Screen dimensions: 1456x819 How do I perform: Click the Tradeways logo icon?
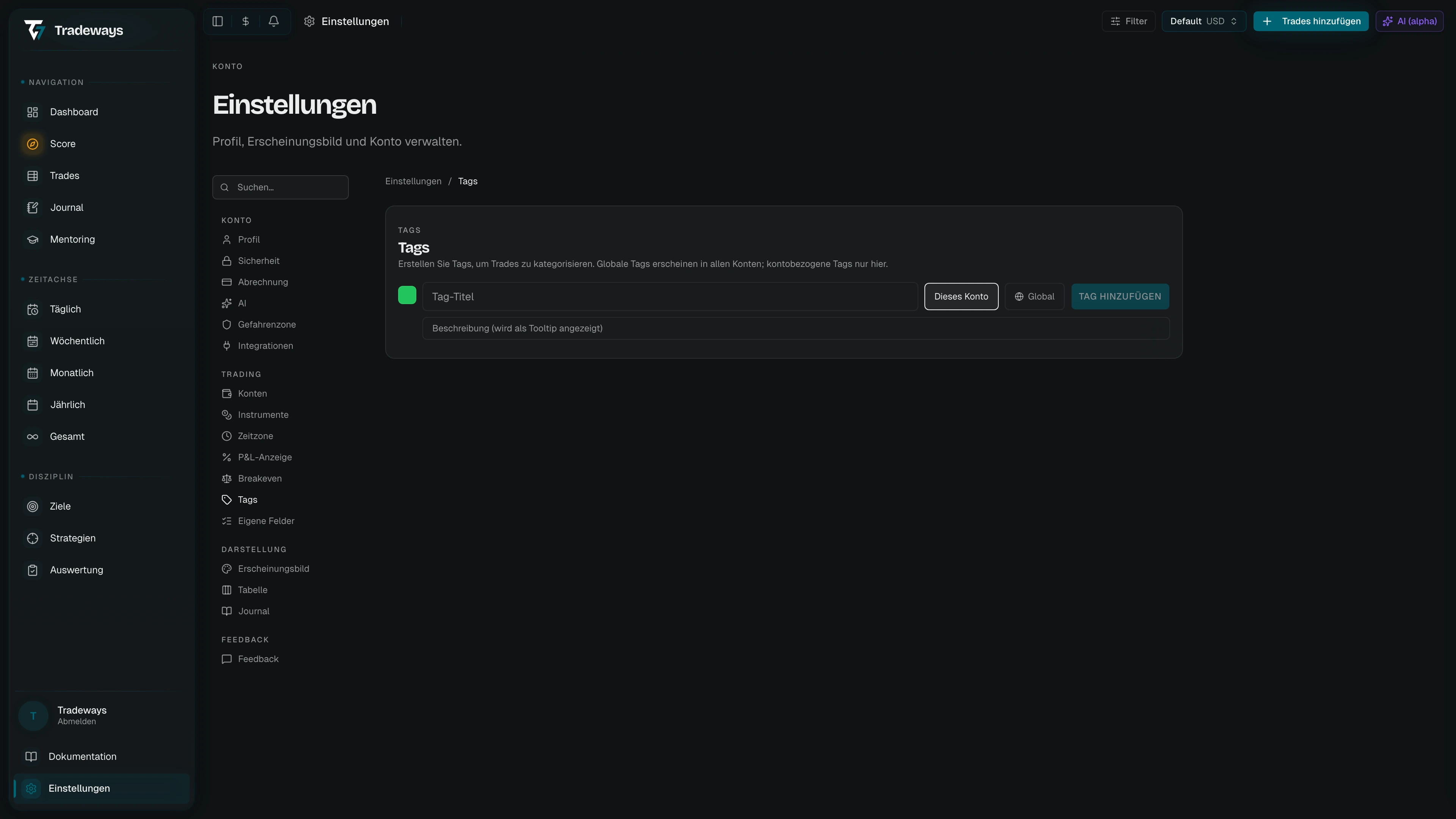click(35, 30)
